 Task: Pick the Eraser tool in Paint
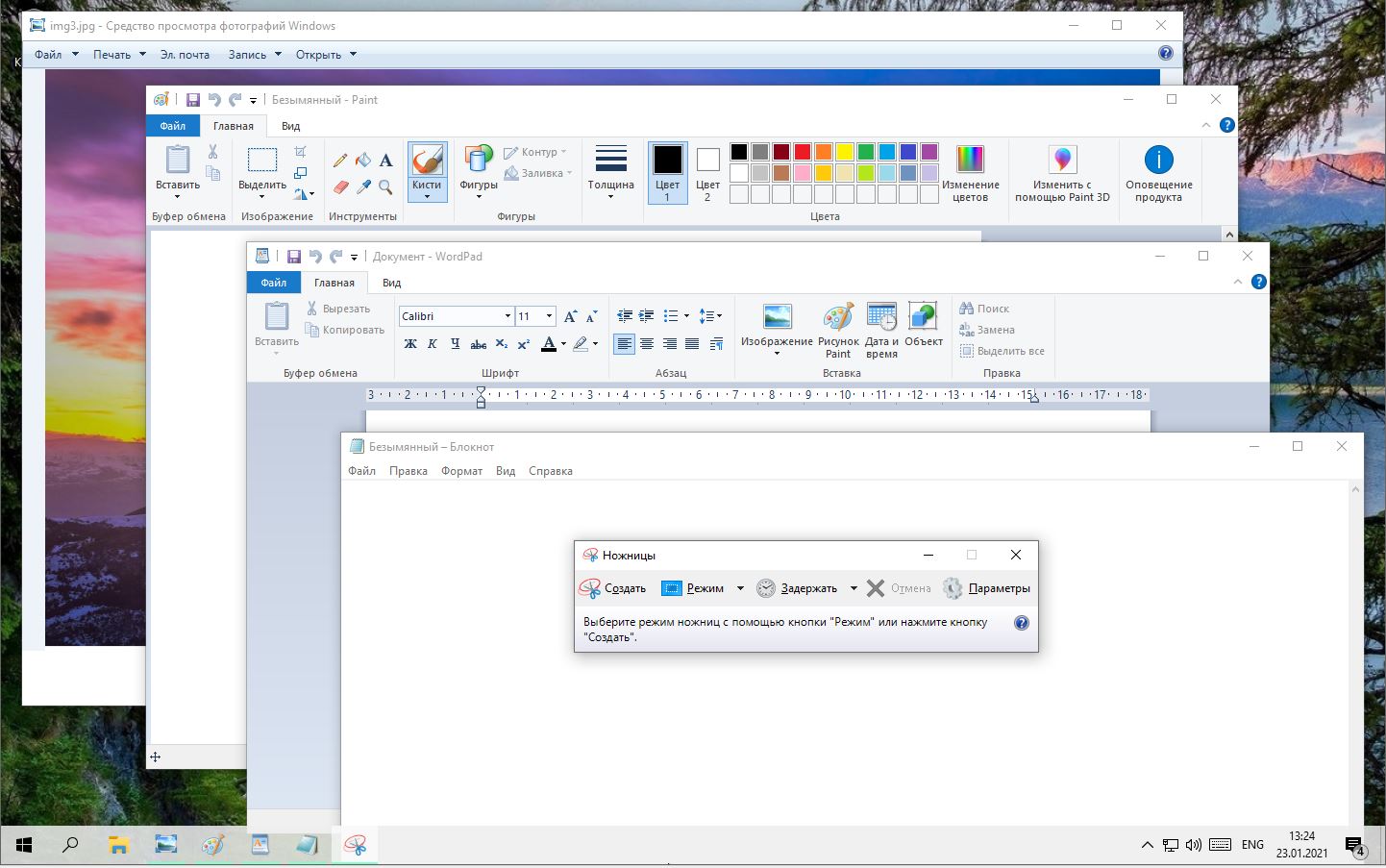click(340, 186)
